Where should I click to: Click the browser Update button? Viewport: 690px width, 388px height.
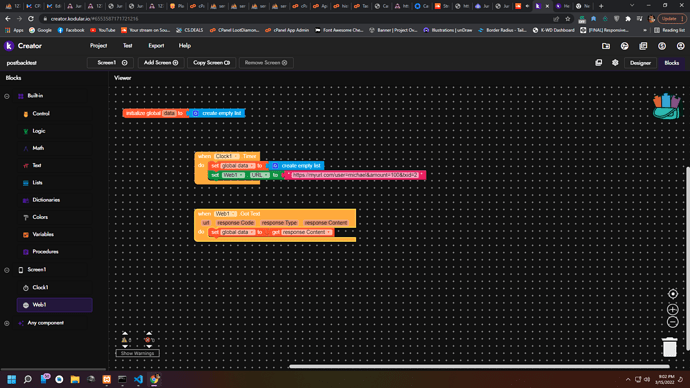click(x=672, y=19)
